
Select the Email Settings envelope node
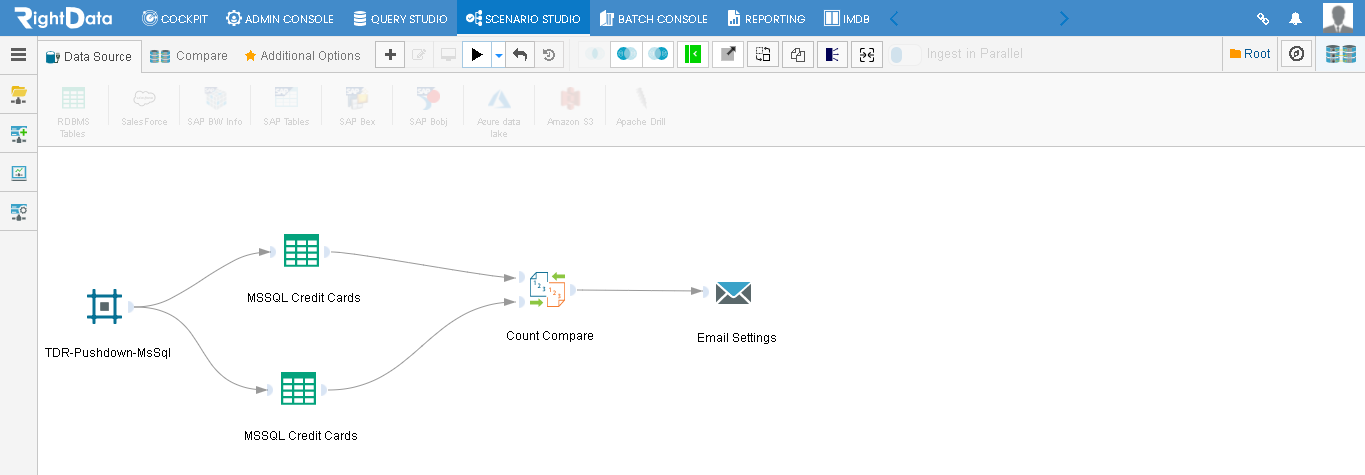click(733, 292)
